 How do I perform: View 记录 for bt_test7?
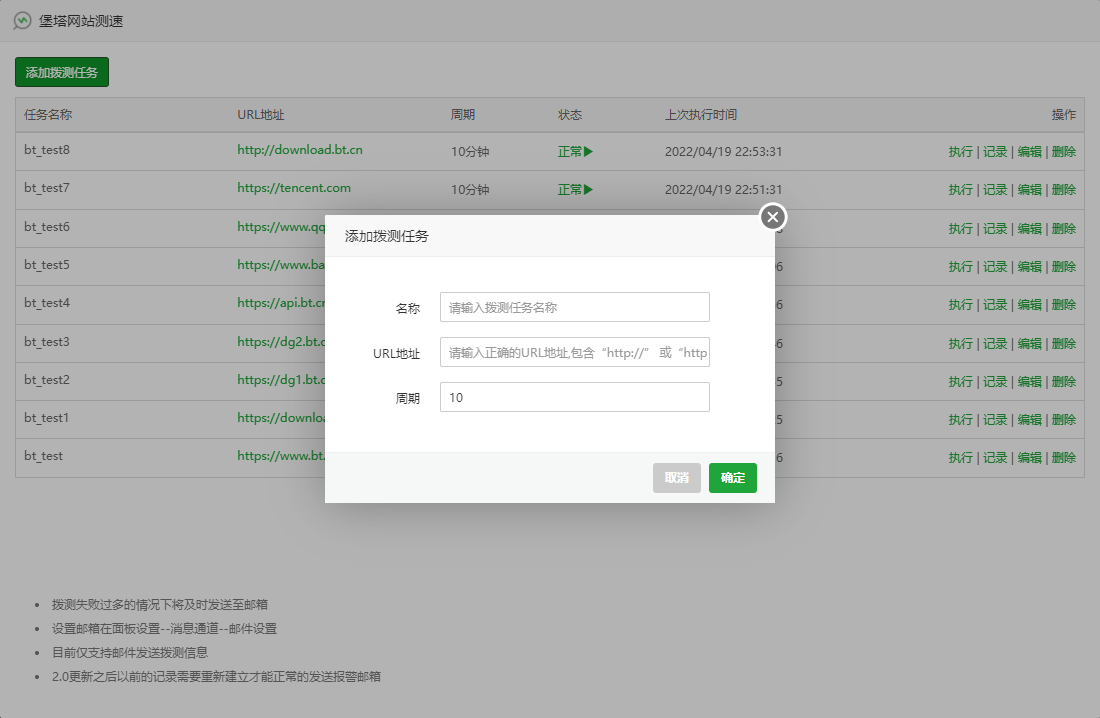(x=995, y=190)
